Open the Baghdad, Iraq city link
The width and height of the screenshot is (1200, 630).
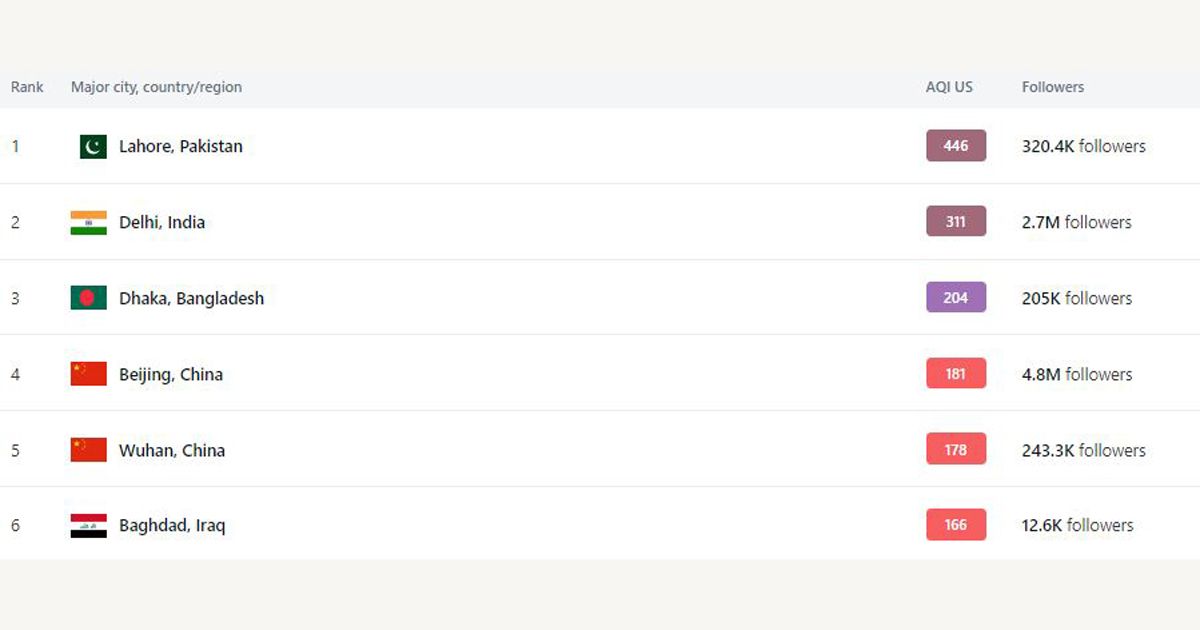pos(172,525)
